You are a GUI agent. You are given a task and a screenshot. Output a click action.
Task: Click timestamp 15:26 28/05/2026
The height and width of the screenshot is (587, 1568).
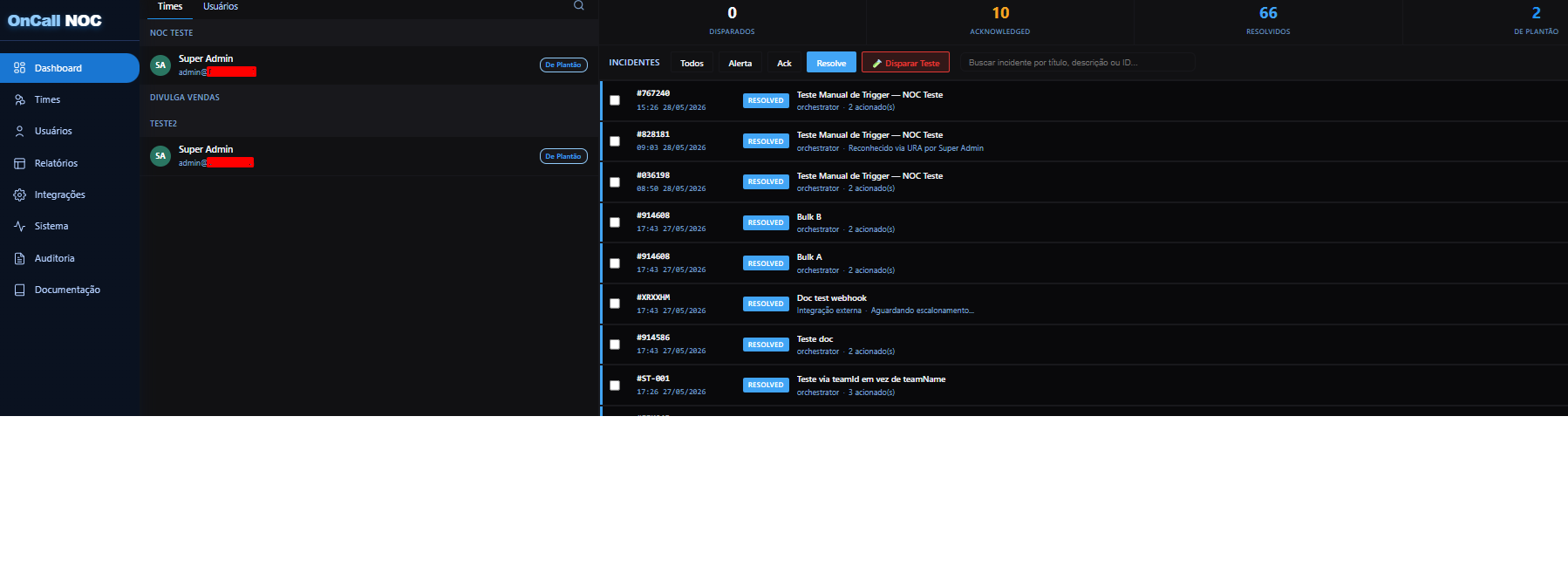[672, 107]
